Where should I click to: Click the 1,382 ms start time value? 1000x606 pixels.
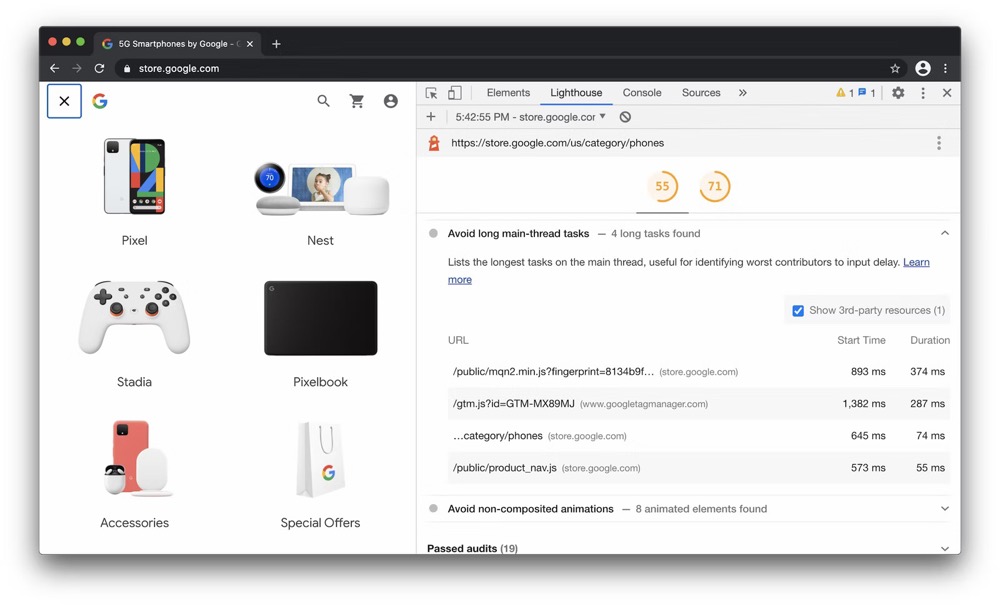coord(864,404)
